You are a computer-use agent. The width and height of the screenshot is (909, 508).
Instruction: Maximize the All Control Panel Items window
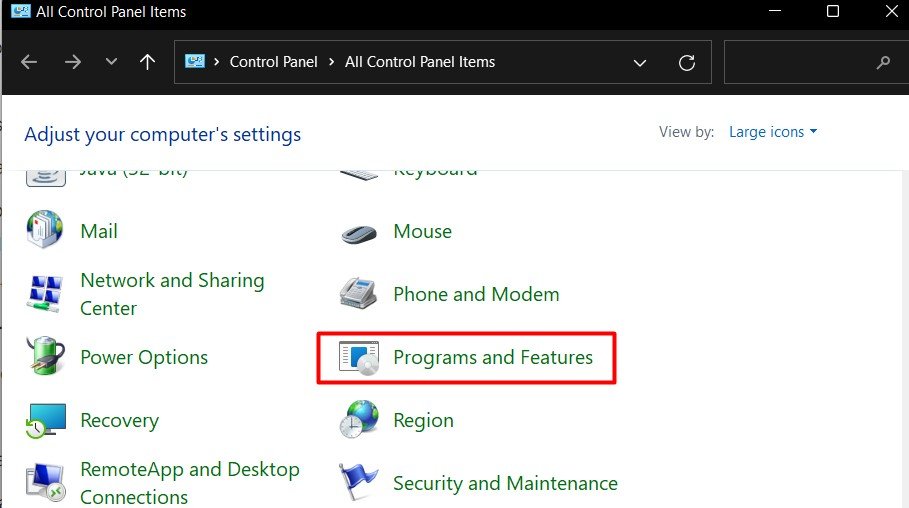(833, 11)
